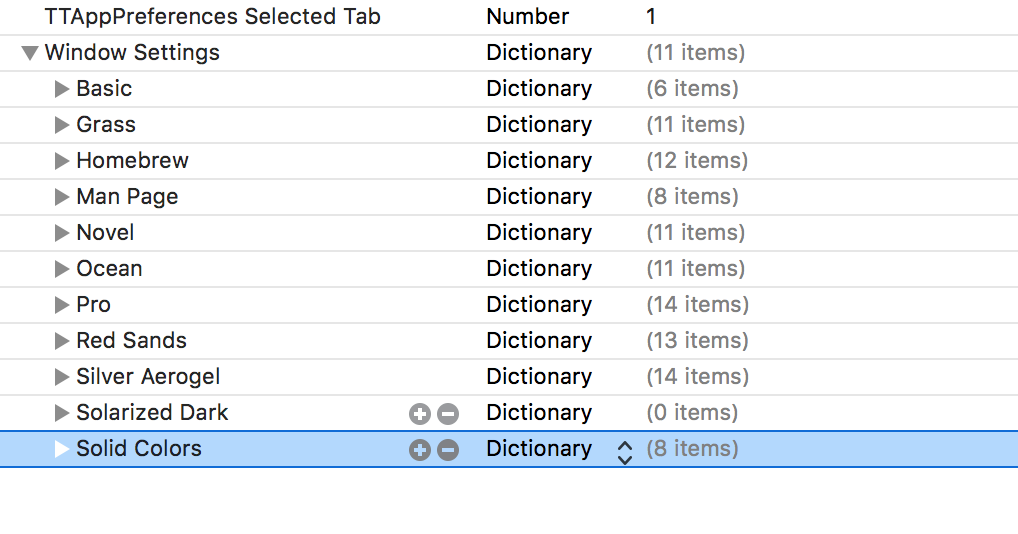Expand the Basic dictionary entry

pyautogui.click(x=62, y=89)
